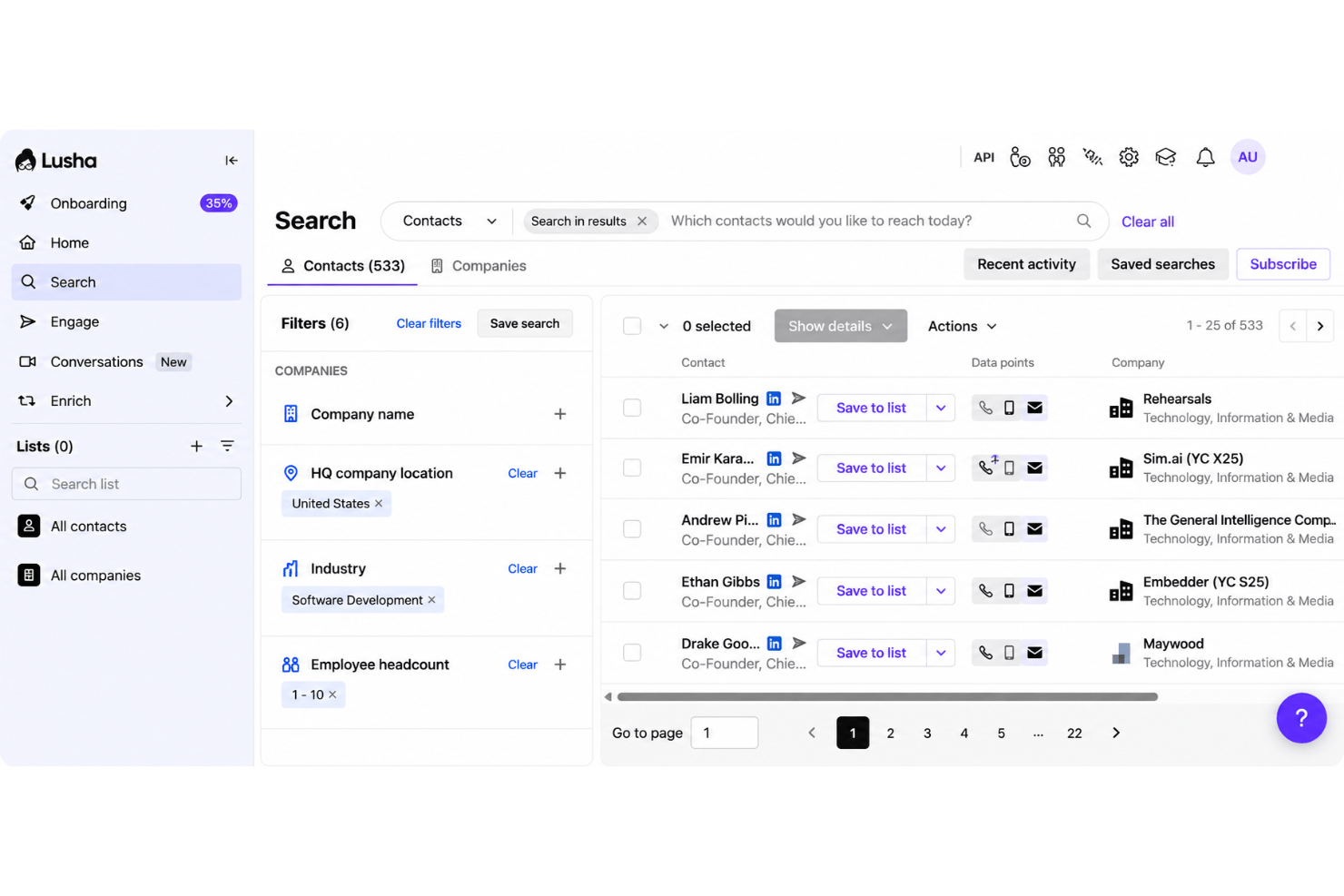Send engage message to Drake Goo
Viewport: 1344px width, 896px height.
tap(798, 643)
